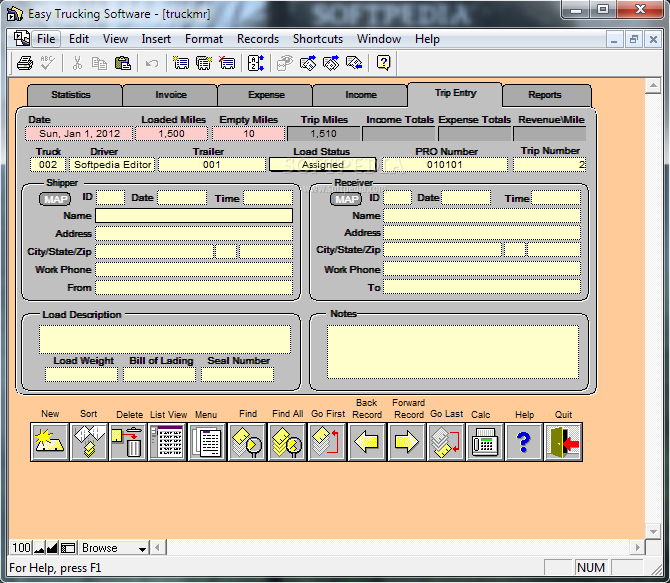The image size is (670, 583).
Task: Open the Calc calculator icon
Action: pos(484,442)
